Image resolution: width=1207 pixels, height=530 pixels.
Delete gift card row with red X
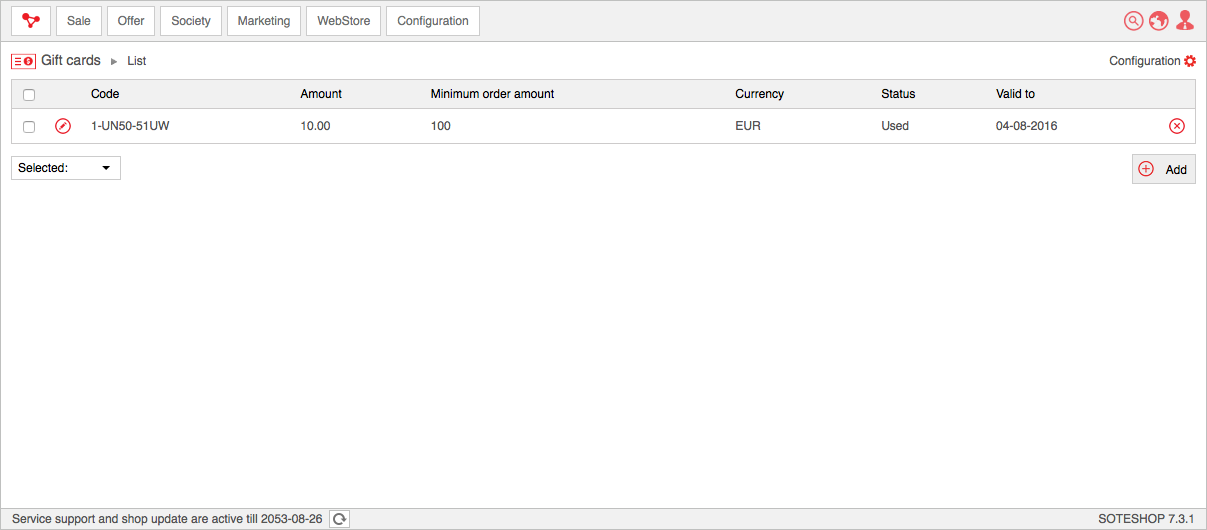[x=1176, y=126]
